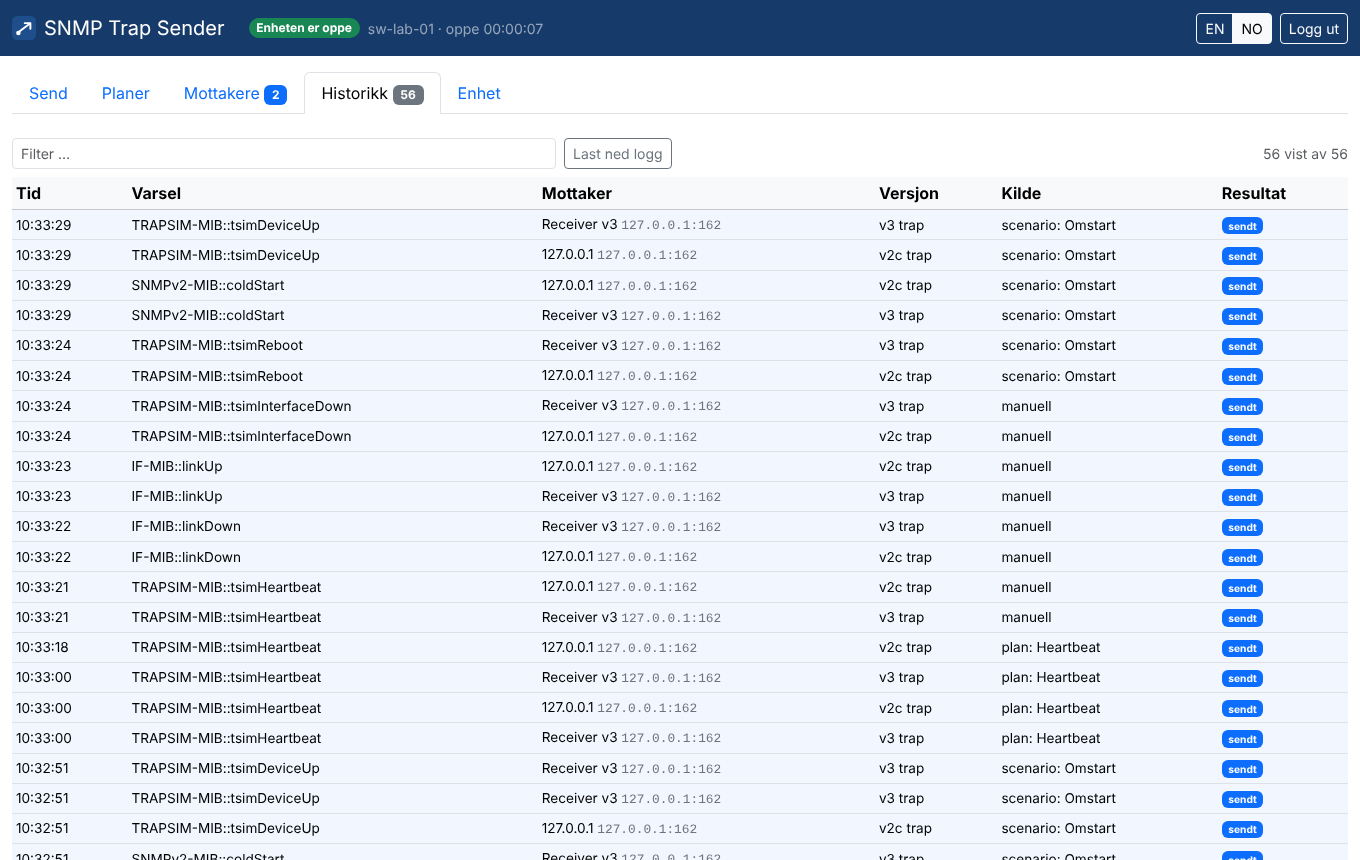The image size is (1360, 860).
Task: Click the sendt badge in the 10:33:18 row
Action: 1242,648
